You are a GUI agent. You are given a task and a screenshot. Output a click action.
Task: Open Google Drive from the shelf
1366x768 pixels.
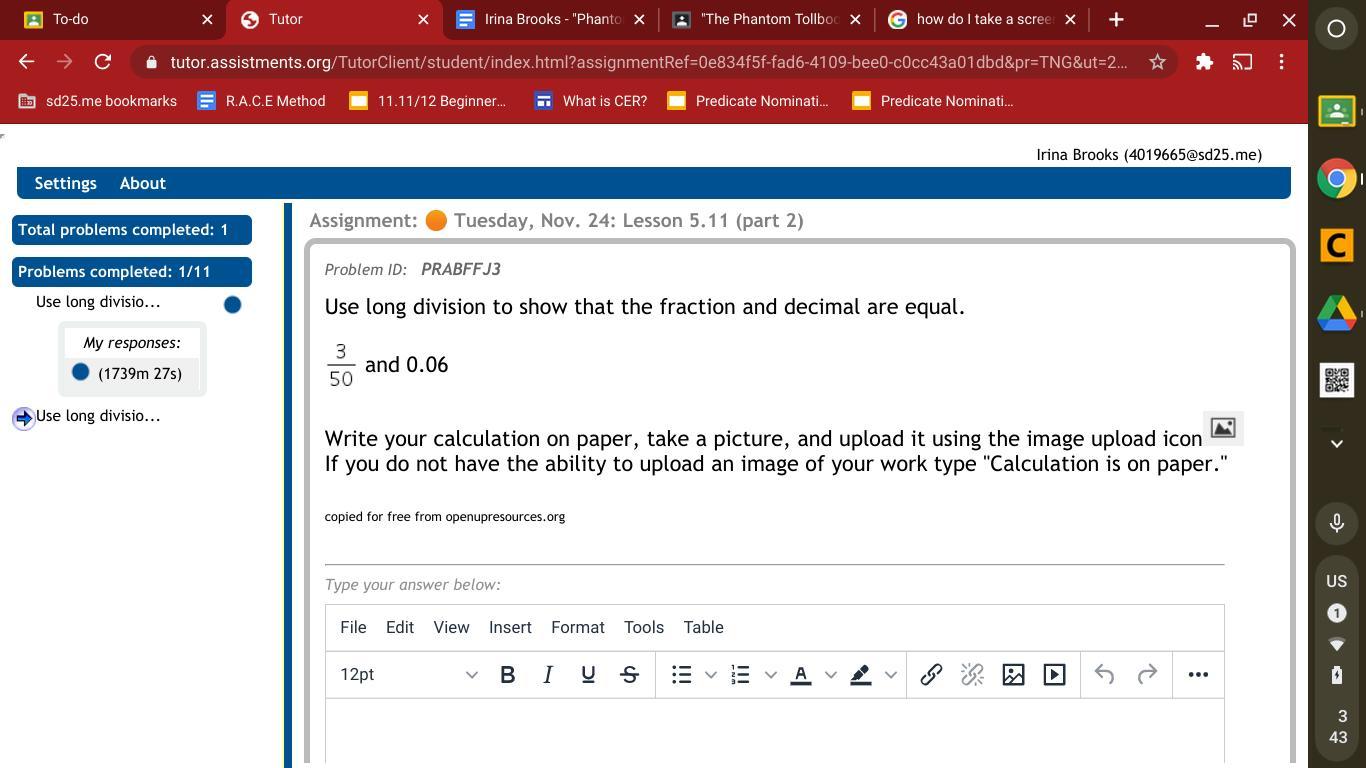(x=1336, y=313)
